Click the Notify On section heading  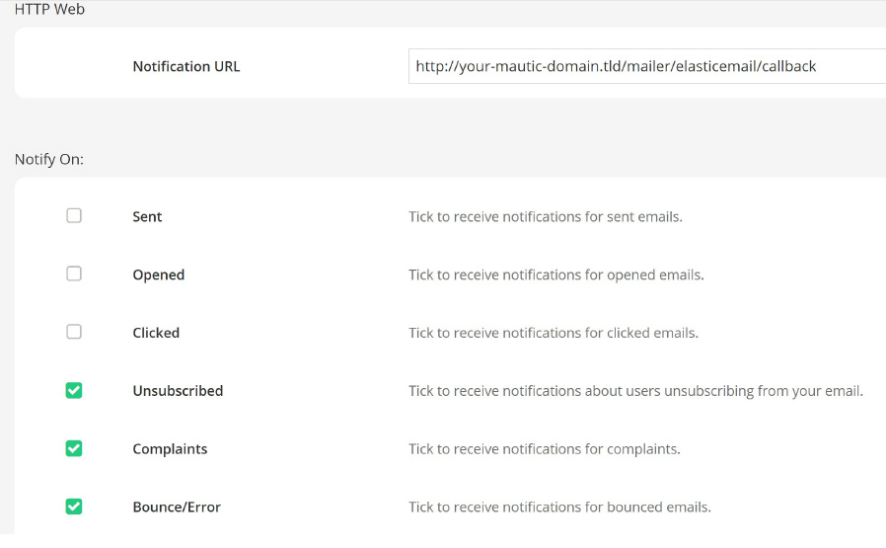pos(49,159)
